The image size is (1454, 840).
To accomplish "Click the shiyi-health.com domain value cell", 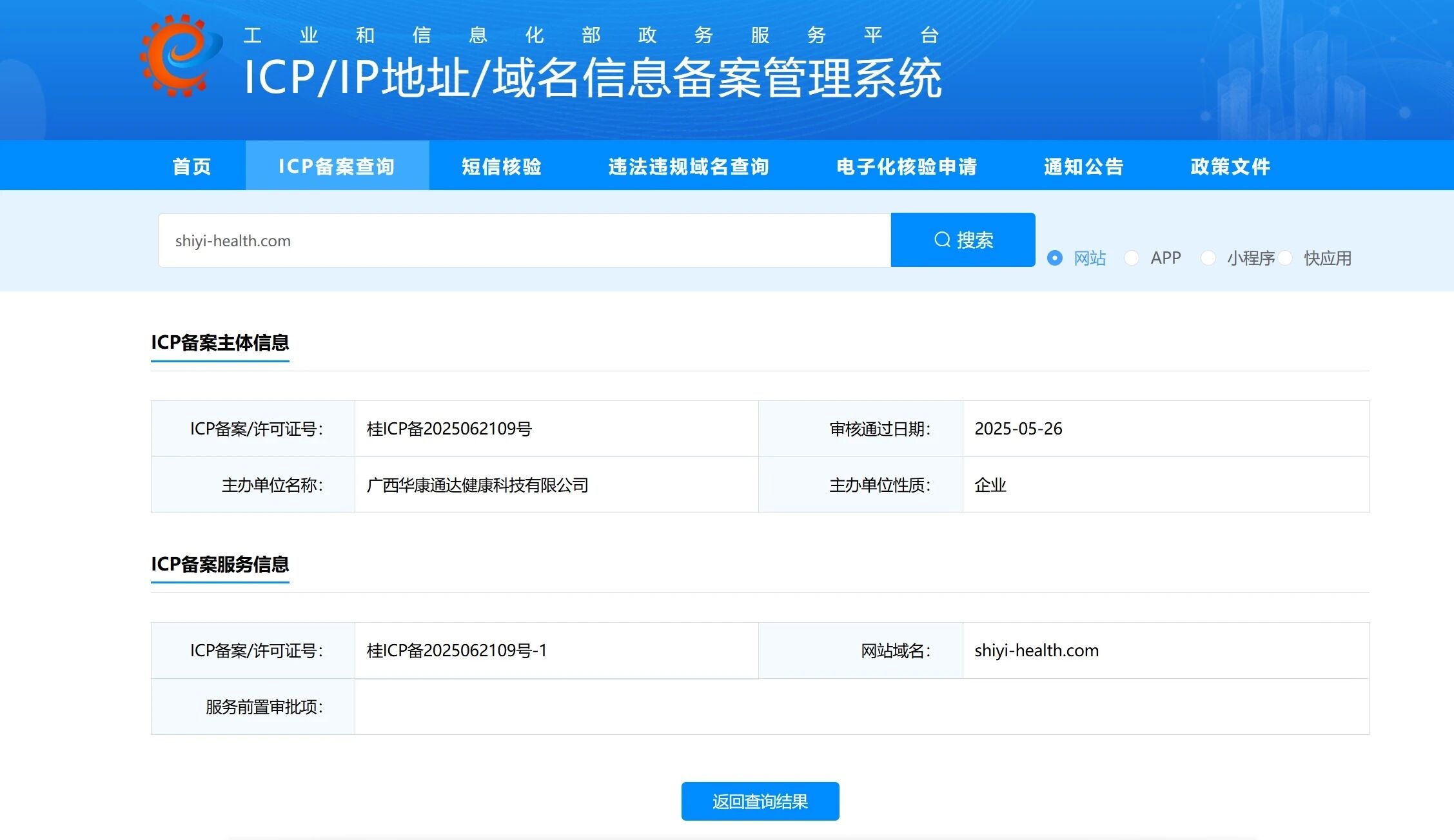I will (x=1036, y=650).
